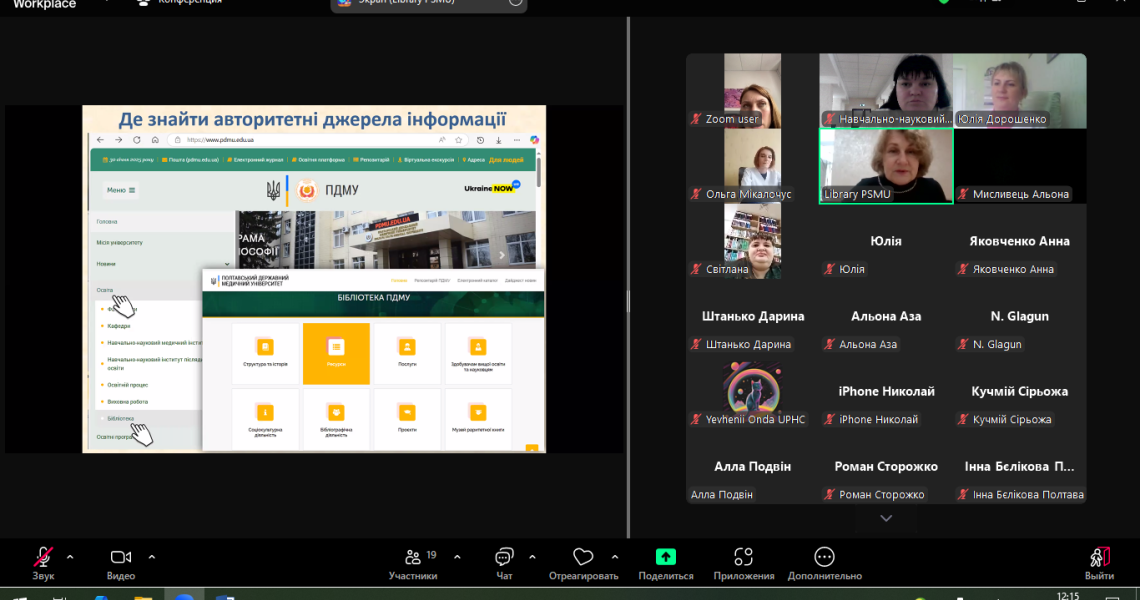Select the Library PSMU speaker video tile
Image resolution: width=1140 pixels, height=600 pixels.
886,166
